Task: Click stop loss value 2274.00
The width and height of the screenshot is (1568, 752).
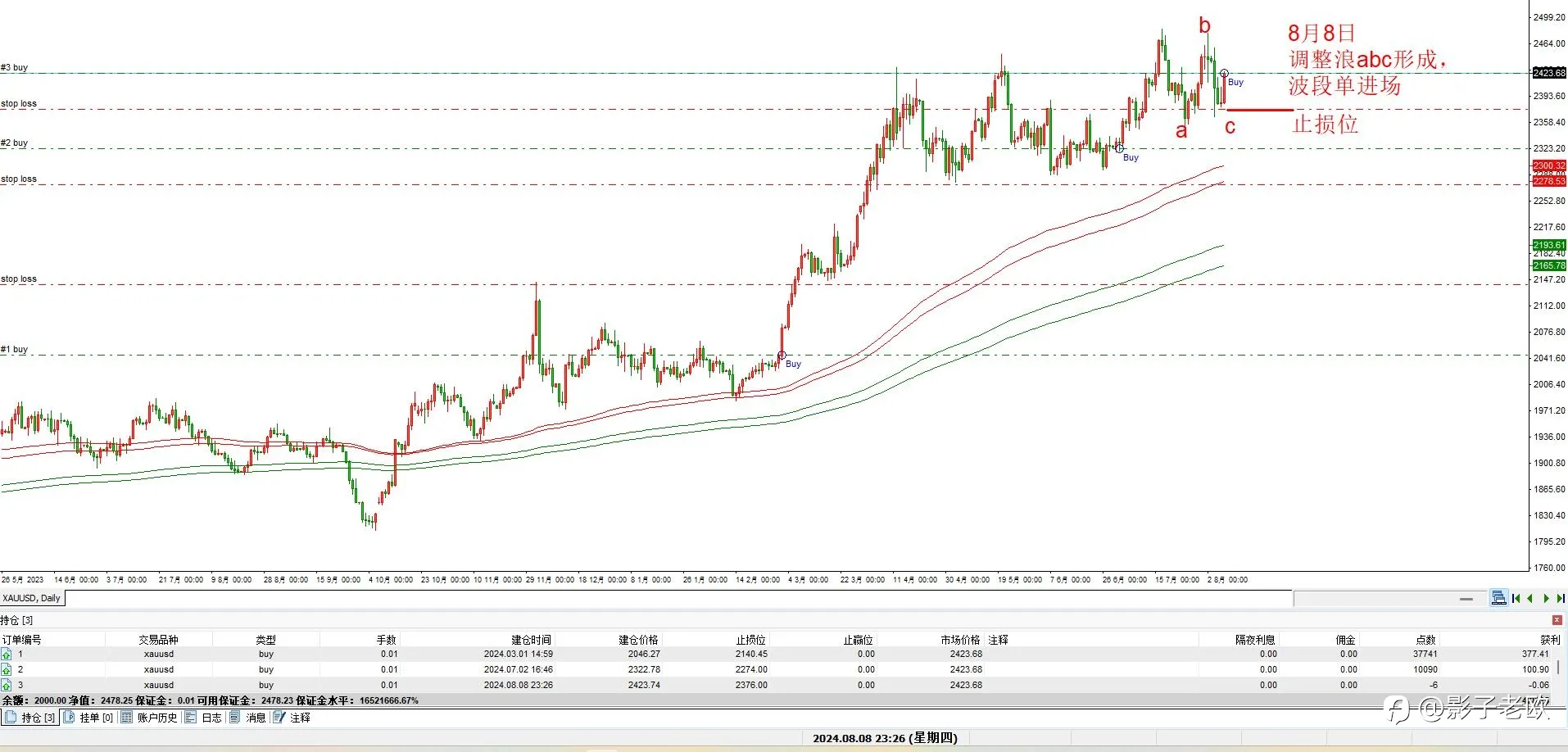Action: coord(751,669)
